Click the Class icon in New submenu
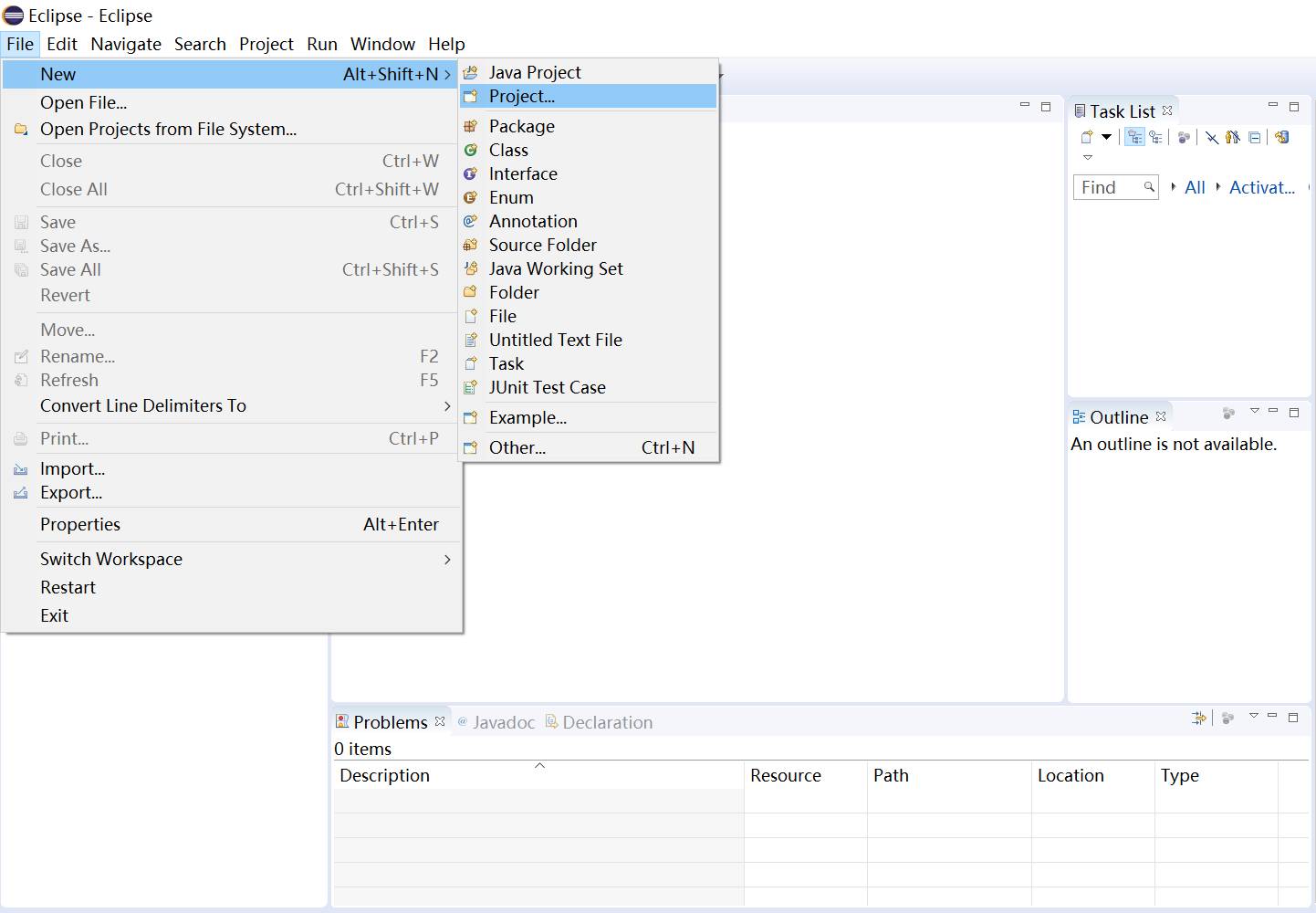 tap(471, 150)
